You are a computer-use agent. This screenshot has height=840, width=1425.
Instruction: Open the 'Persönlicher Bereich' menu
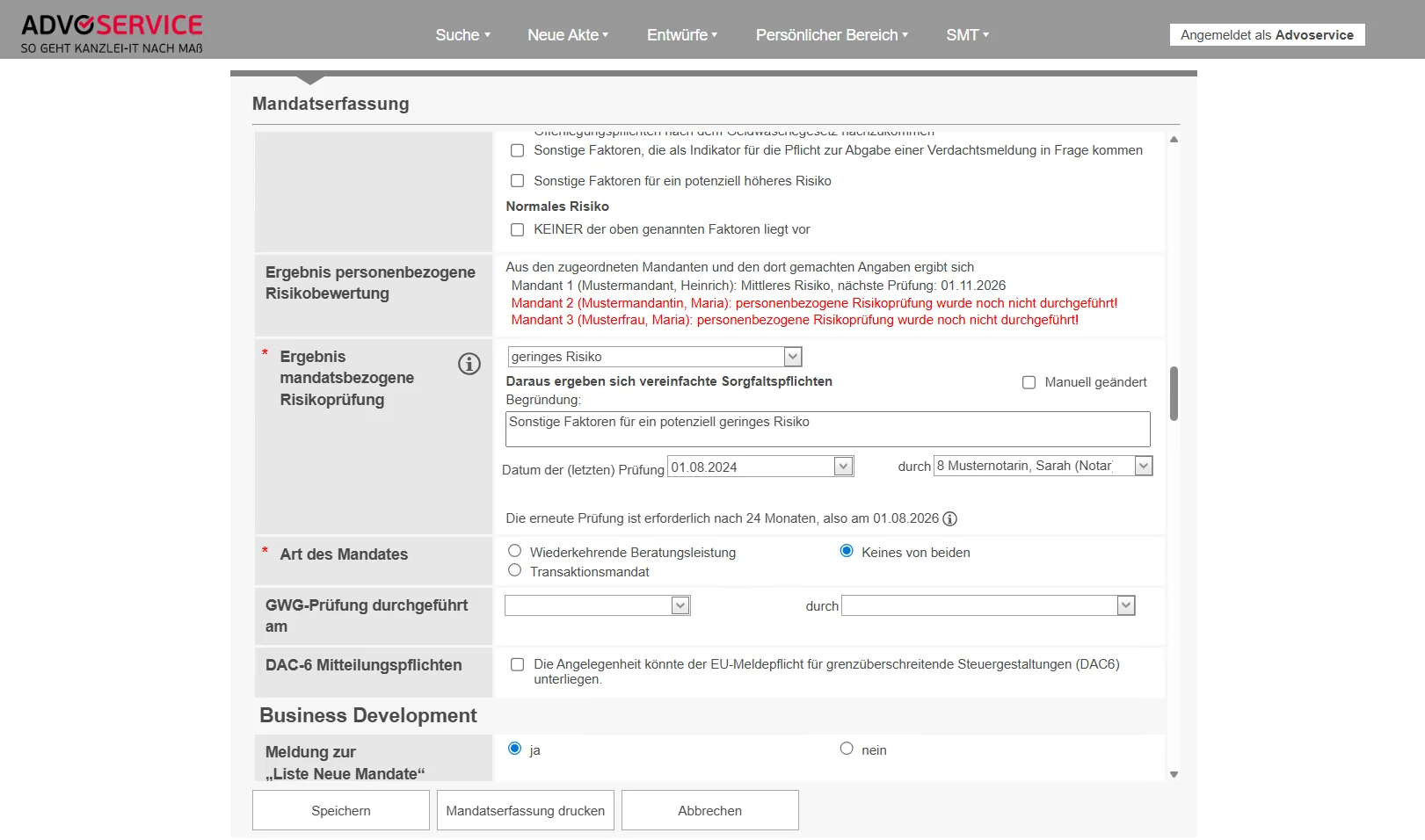pyautogui.click(x=832, y=35)
